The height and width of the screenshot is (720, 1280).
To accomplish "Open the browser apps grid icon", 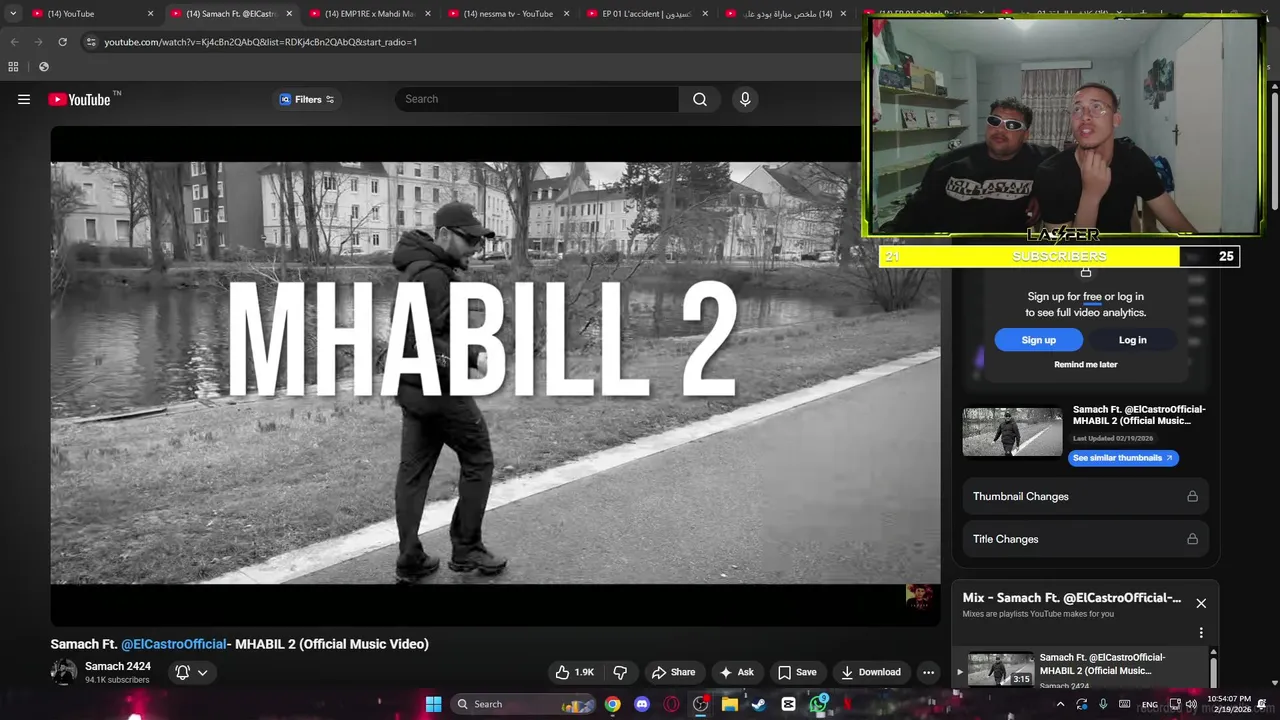I will pyautogui.click(x=13, y=67).
